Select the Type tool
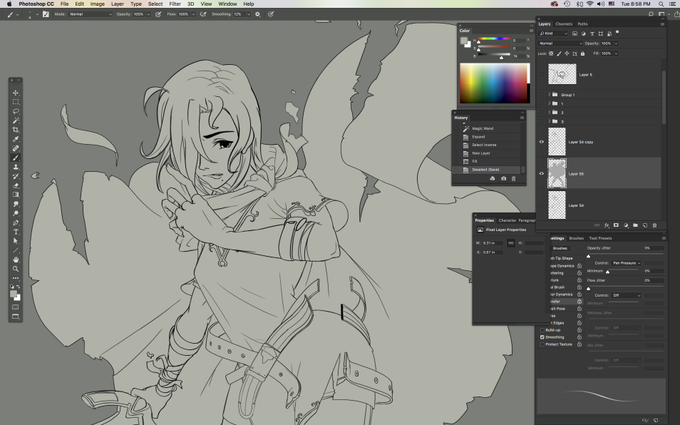This screenshot has height=425, width=680. 16,232
